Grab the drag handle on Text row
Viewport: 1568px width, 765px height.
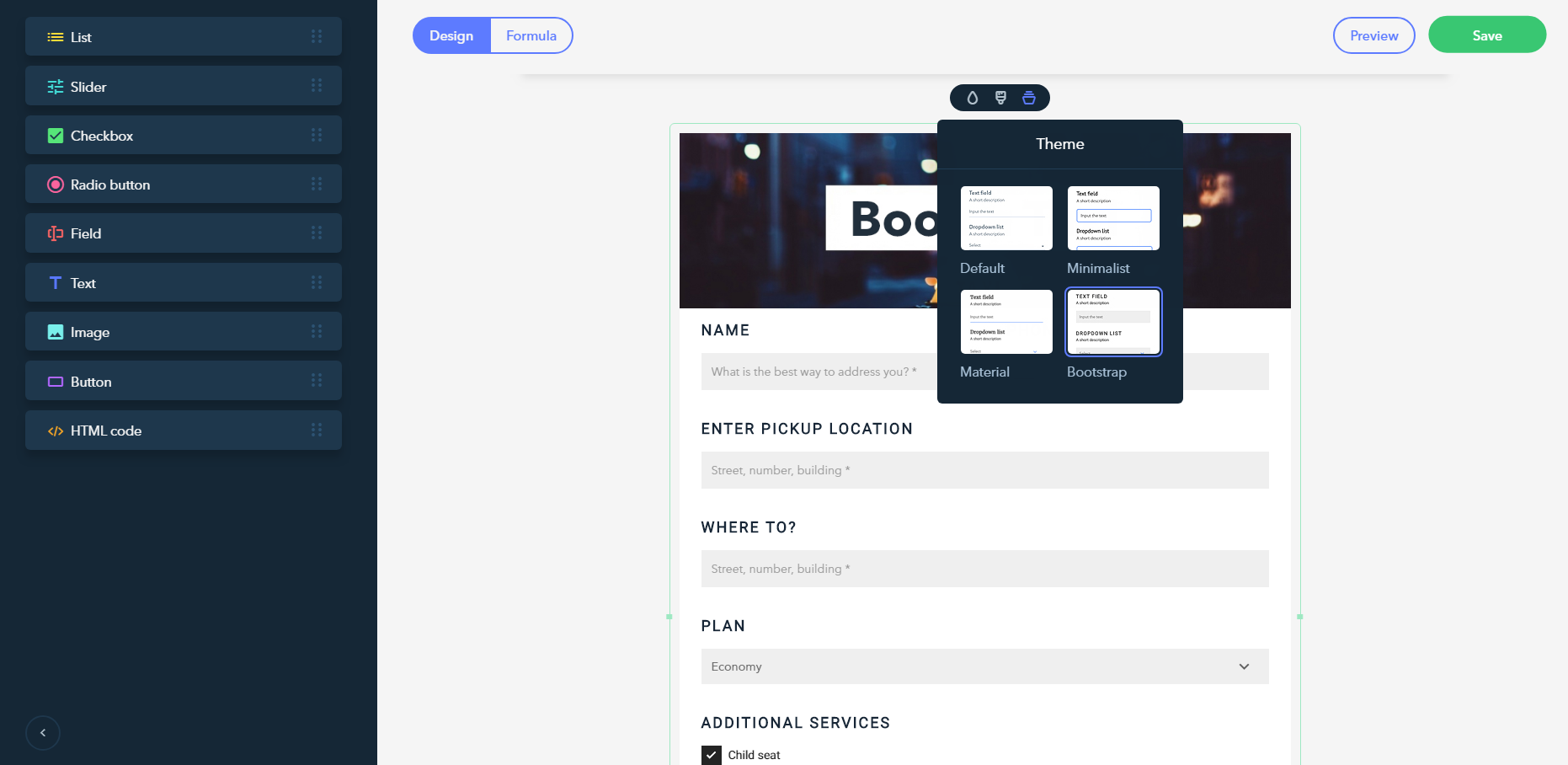(x=317, y=282)
